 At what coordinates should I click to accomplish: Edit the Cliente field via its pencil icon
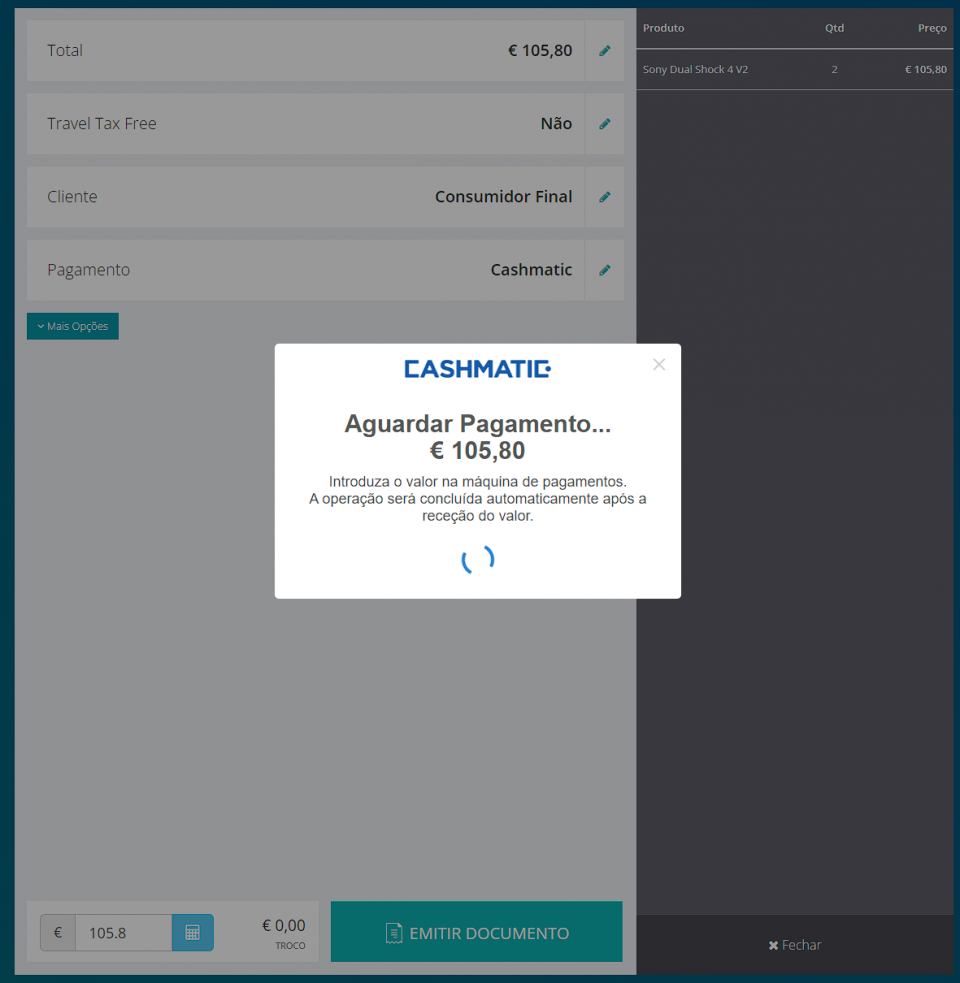[x=604, y=197]
